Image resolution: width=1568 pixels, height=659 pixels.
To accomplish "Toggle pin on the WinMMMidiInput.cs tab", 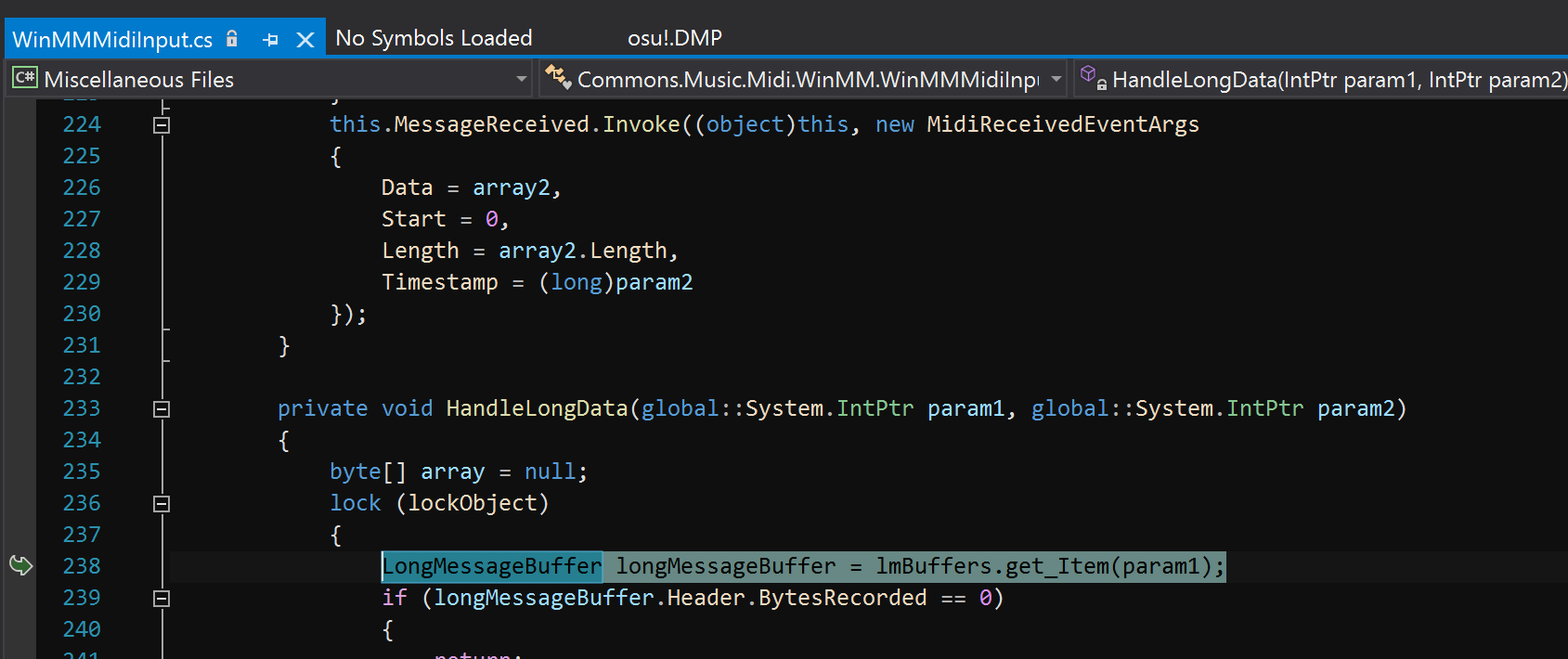I will (270, 40).
